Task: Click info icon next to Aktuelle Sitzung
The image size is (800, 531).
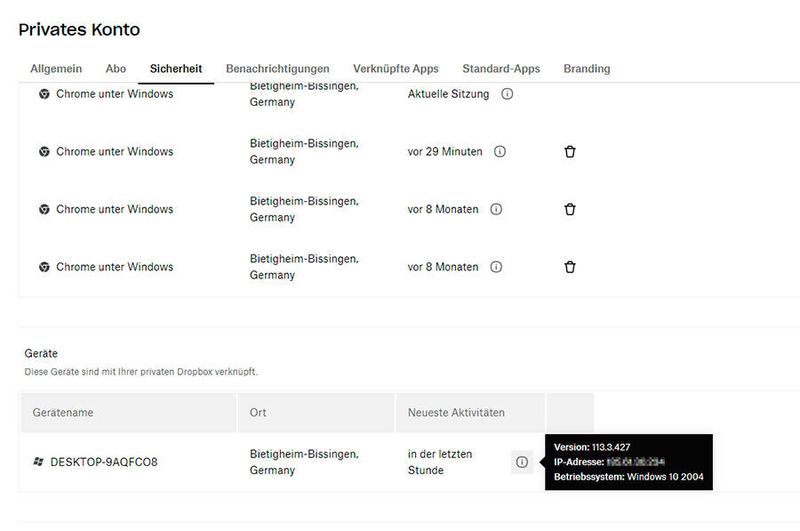Action: click(507, 94)
